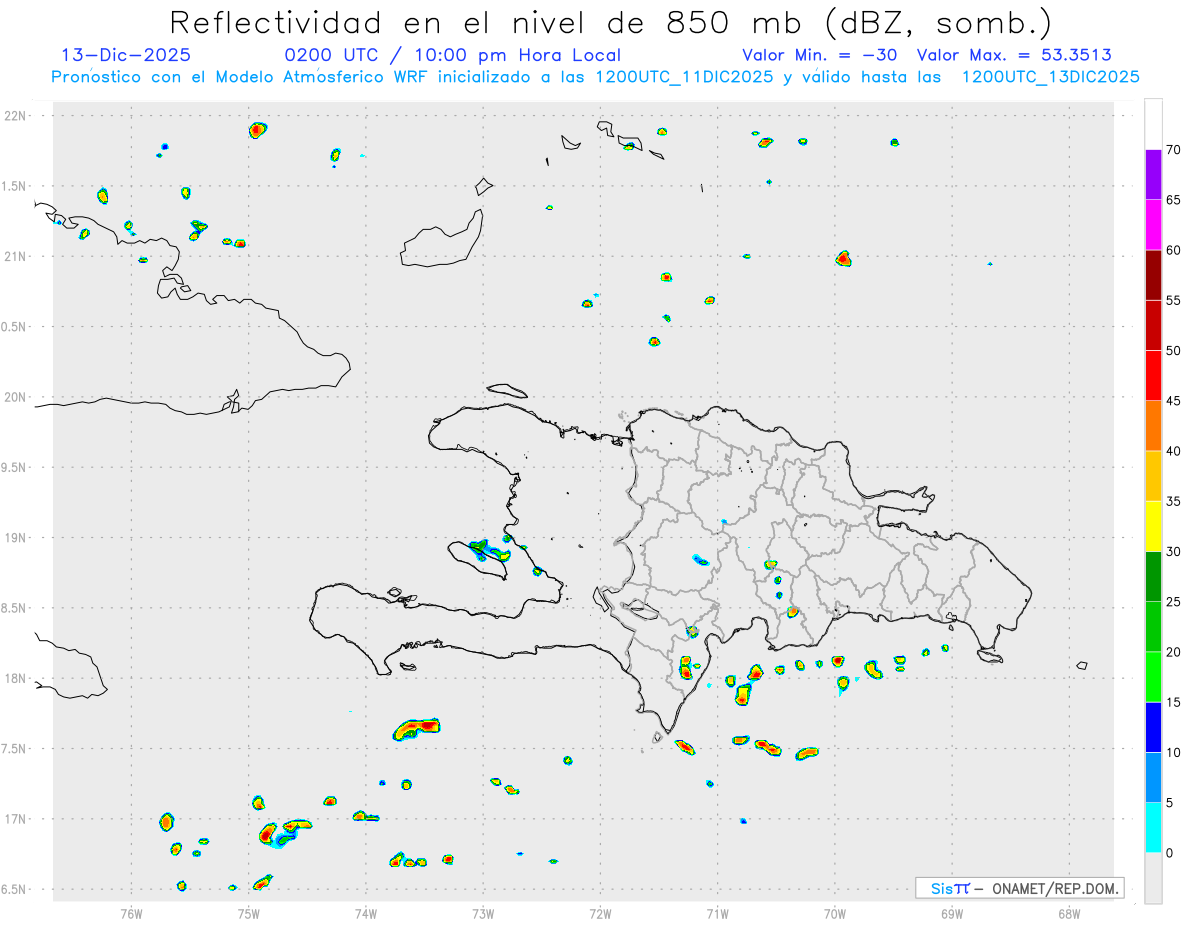Click the '75W' longitude label
The height and width of the screenshot is (927, 1200).
[x=249, y=913]
